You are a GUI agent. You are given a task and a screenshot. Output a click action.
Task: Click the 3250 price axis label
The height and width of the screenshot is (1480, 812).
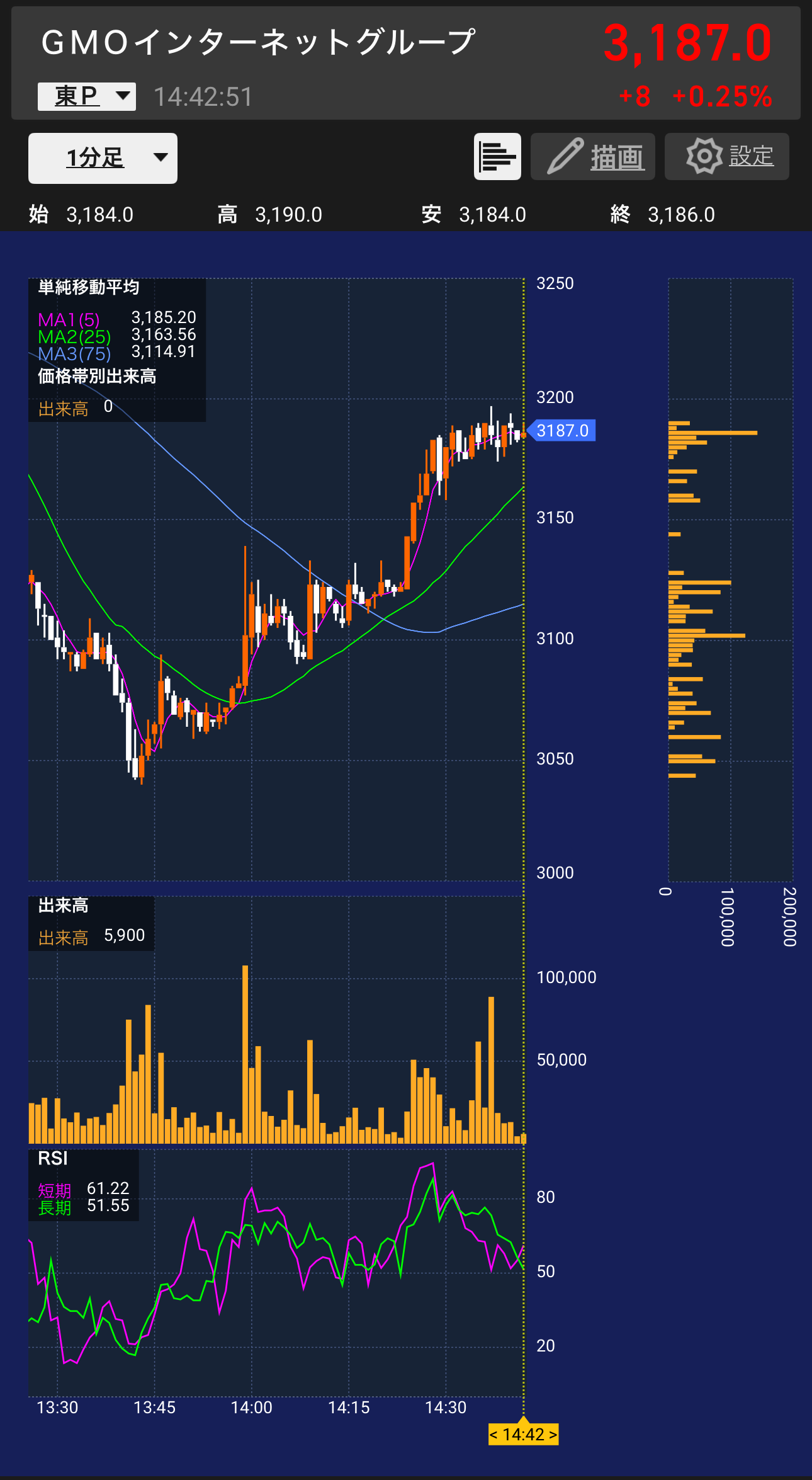pos(555,283)
